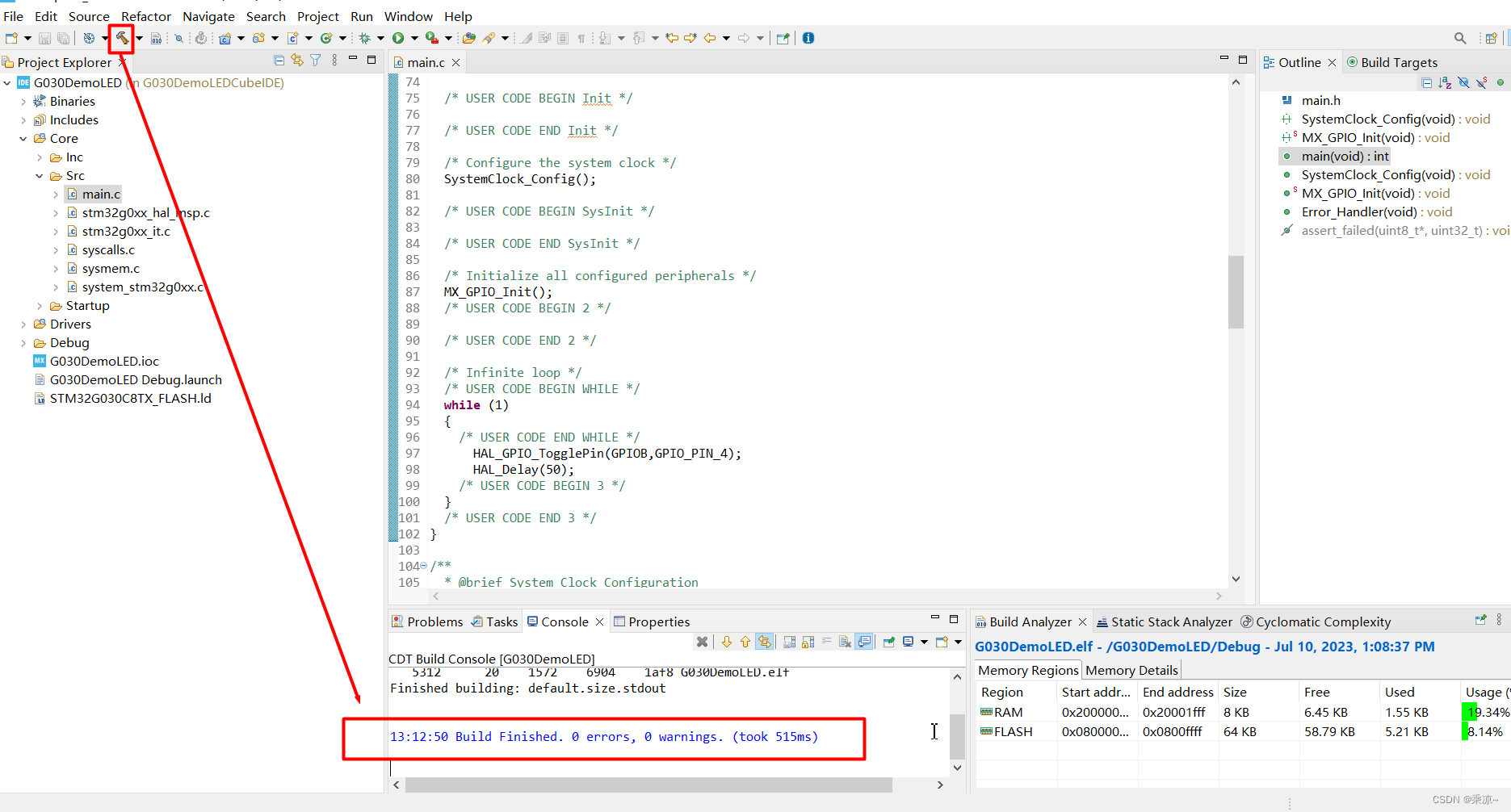The image size is (1511, 812).
Task: Collapse the Core folder
Action: [x=23, y=138]
